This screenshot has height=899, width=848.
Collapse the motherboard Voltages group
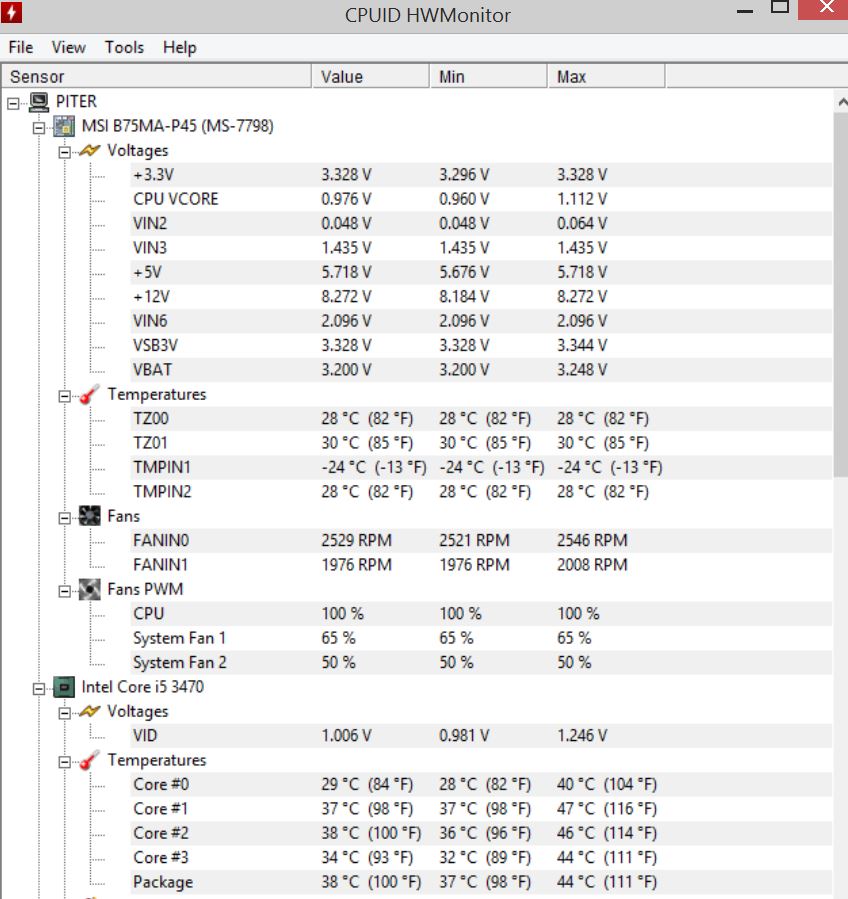(x=65, y=153)
